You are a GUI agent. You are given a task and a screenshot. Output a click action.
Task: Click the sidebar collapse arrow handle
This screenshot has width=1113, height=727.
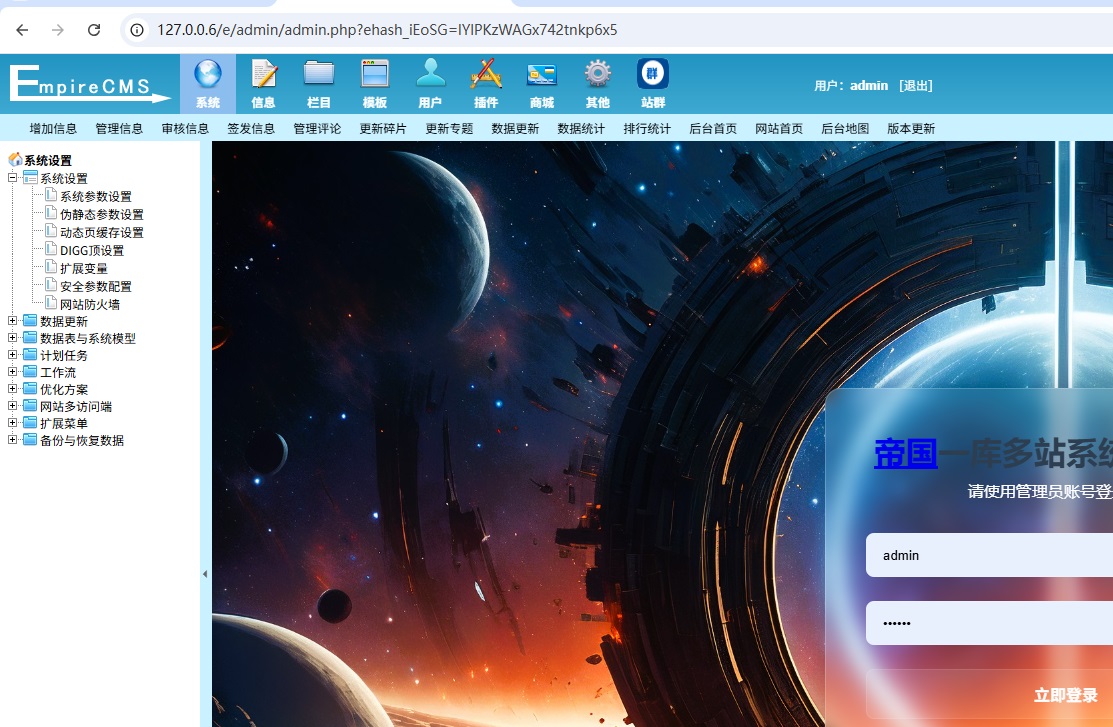tap(205, 574)
